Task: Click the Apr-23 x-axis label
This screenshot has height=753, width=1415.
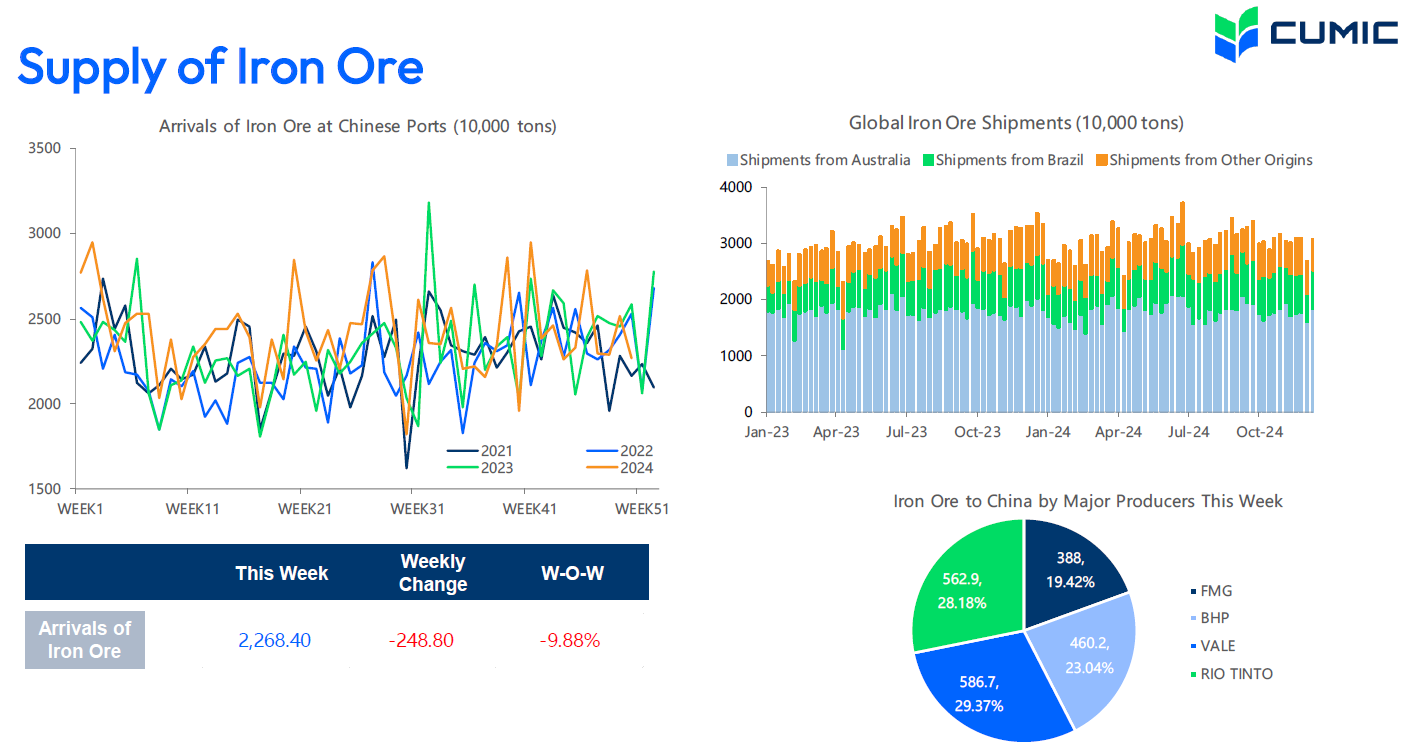Action: coord(836,432)
